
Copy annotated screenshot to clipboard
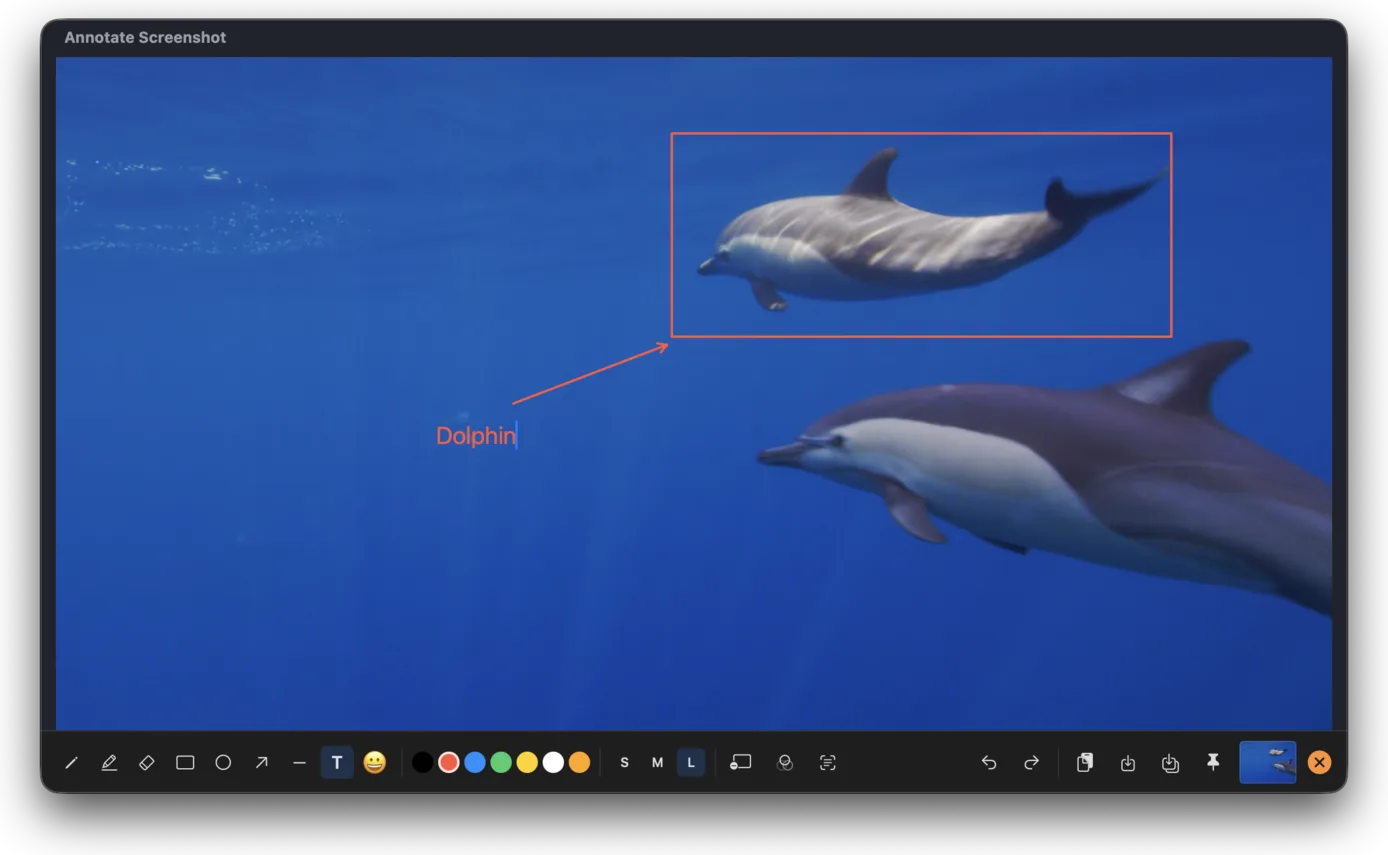(1085, 763)
